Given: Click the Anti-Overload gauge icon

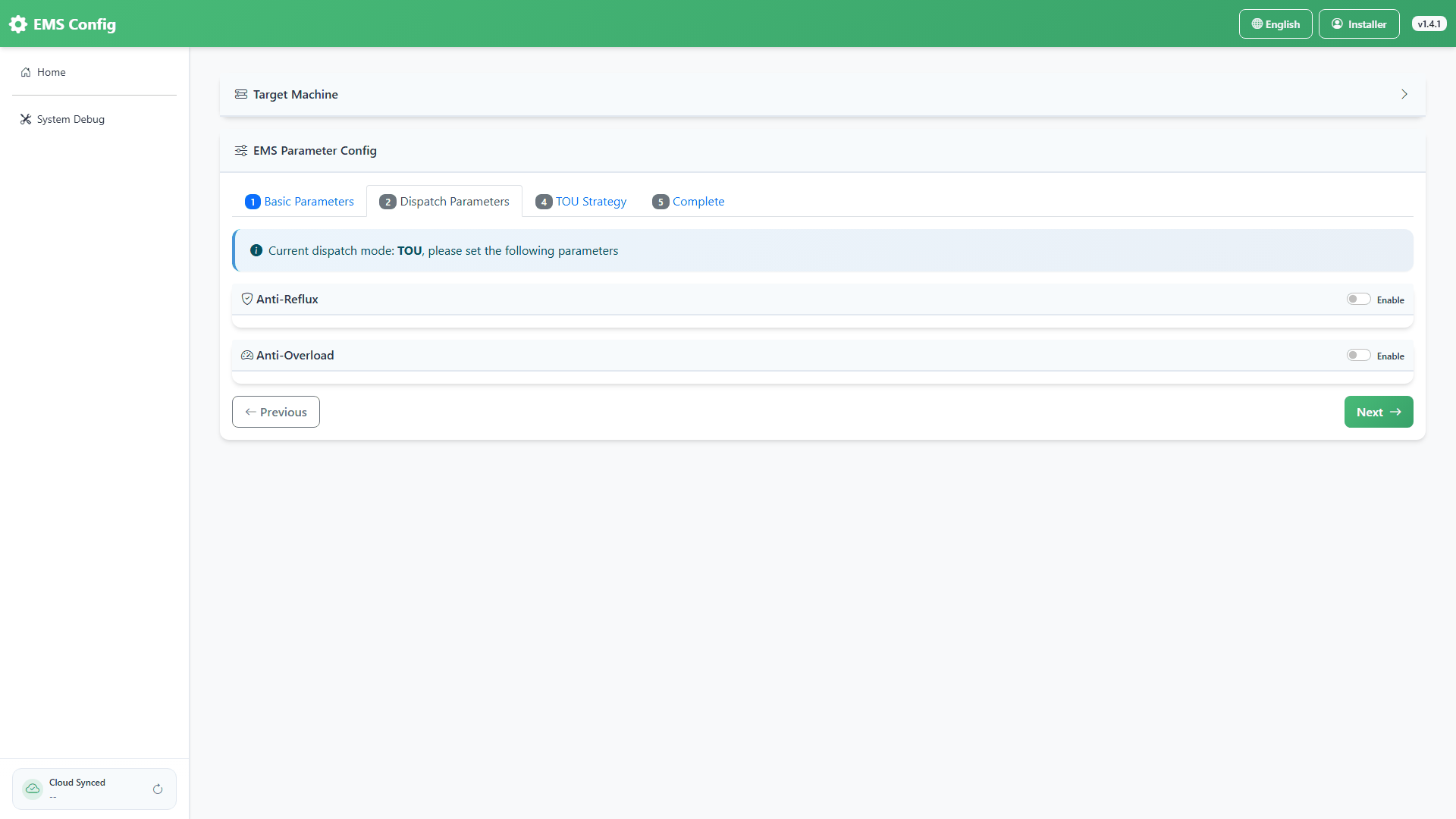Looking at the screenshot, I should (247, 355).
